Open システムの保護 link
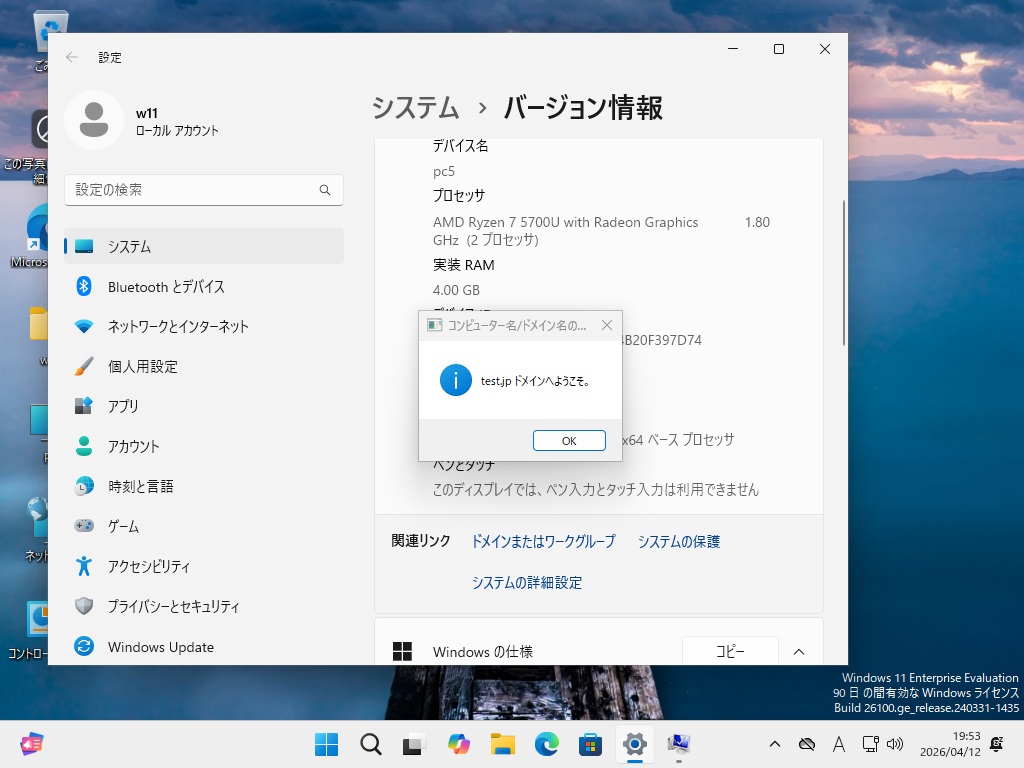1024x768 pixels. pos(678,541)
